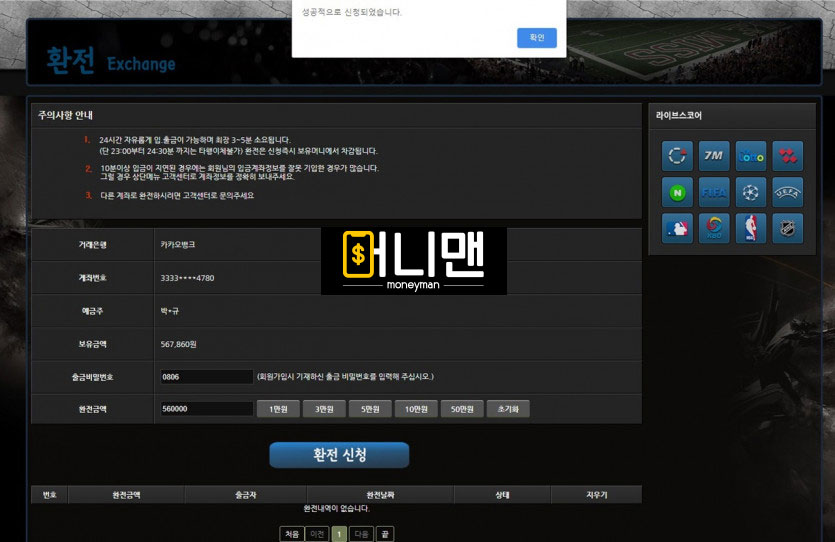This screenshot has height=542, width=835.
Task: Select the NHL shield icon
Action: 787,229
